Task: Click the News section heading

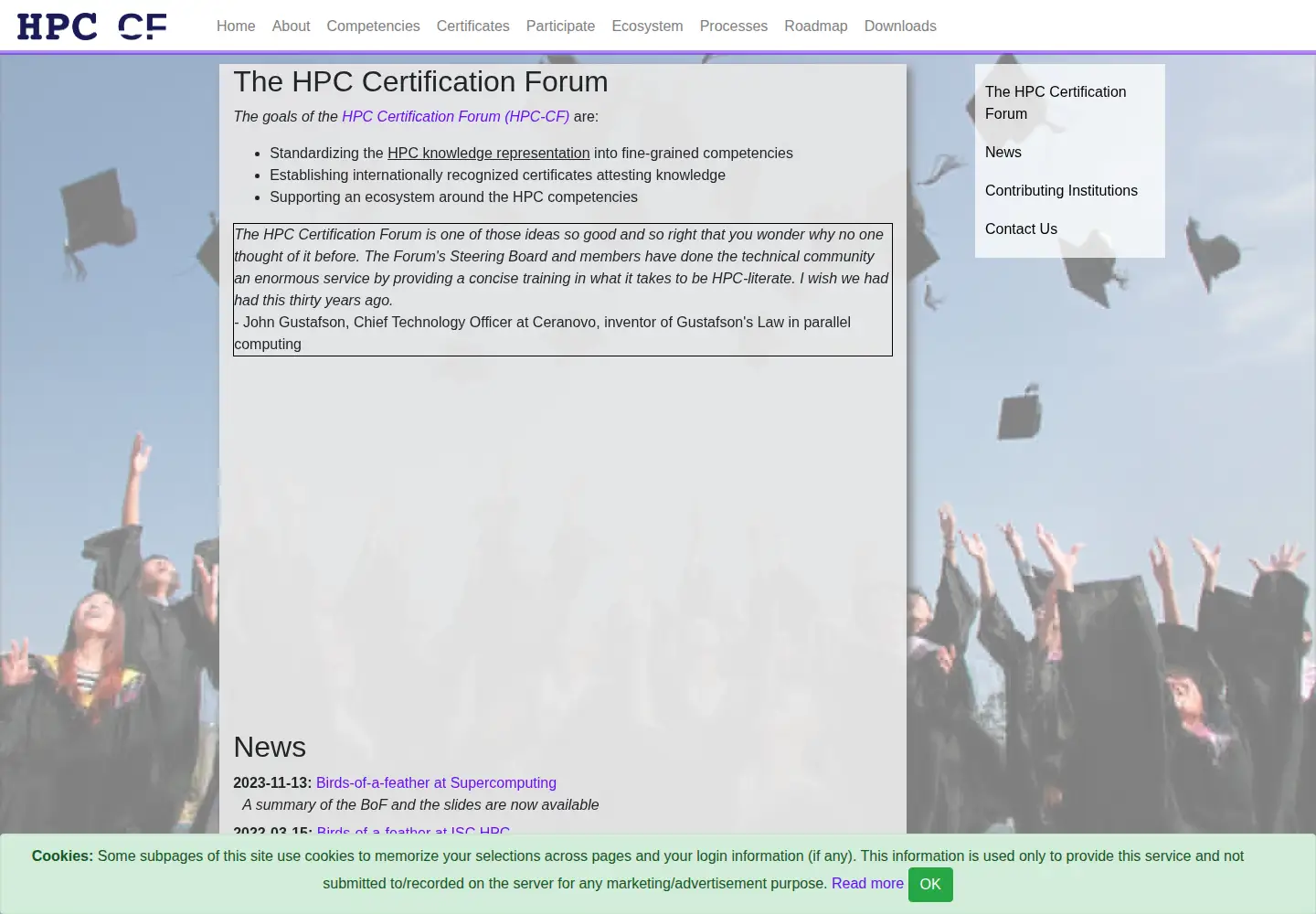Action: tap(270, 747)
